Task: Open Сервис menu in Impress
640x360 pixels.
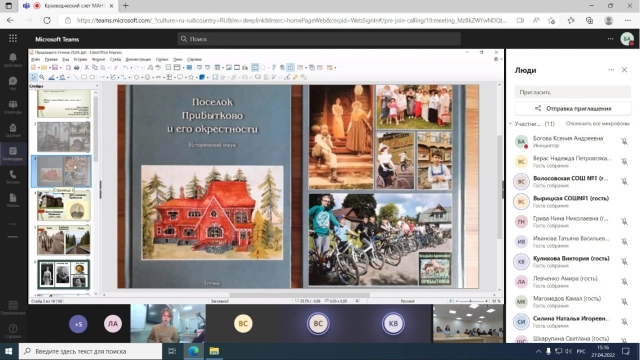Action: [162, 59]
